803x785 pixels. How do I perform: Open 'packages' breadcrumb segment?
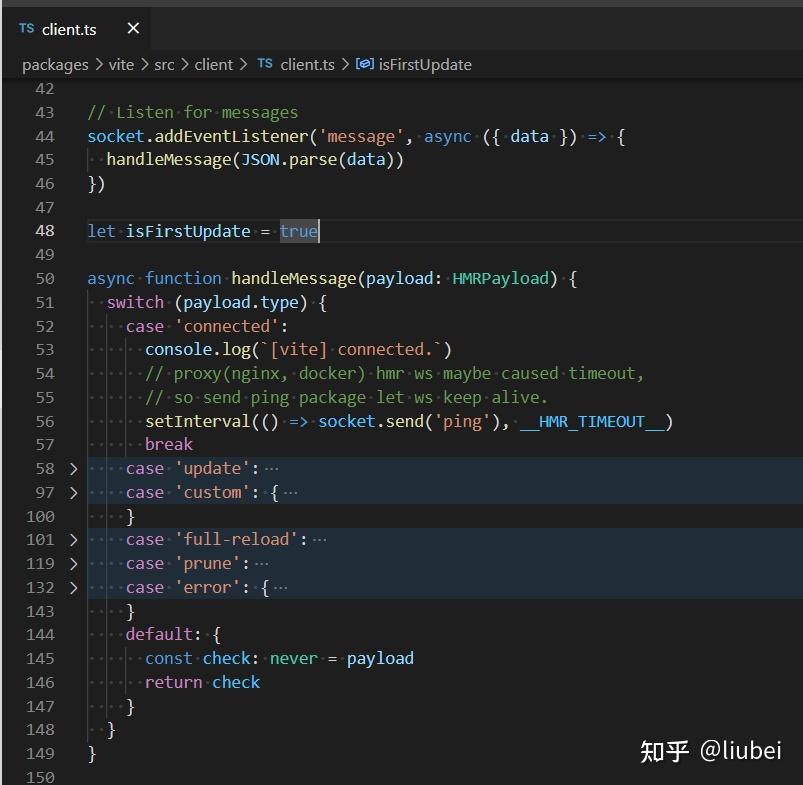click(x=55, y=65)
